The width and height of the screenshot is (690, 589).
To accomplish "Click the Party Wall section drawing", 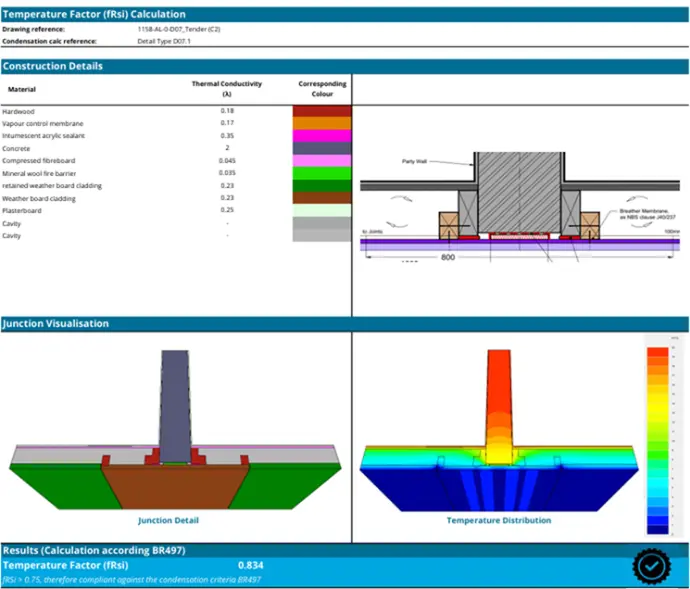I will 520,205.
